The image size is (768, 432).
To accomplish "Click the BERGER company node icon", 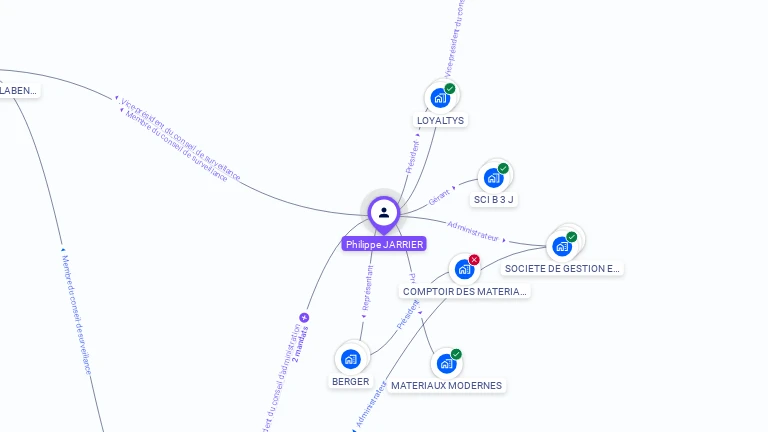I will pos(351,359).
